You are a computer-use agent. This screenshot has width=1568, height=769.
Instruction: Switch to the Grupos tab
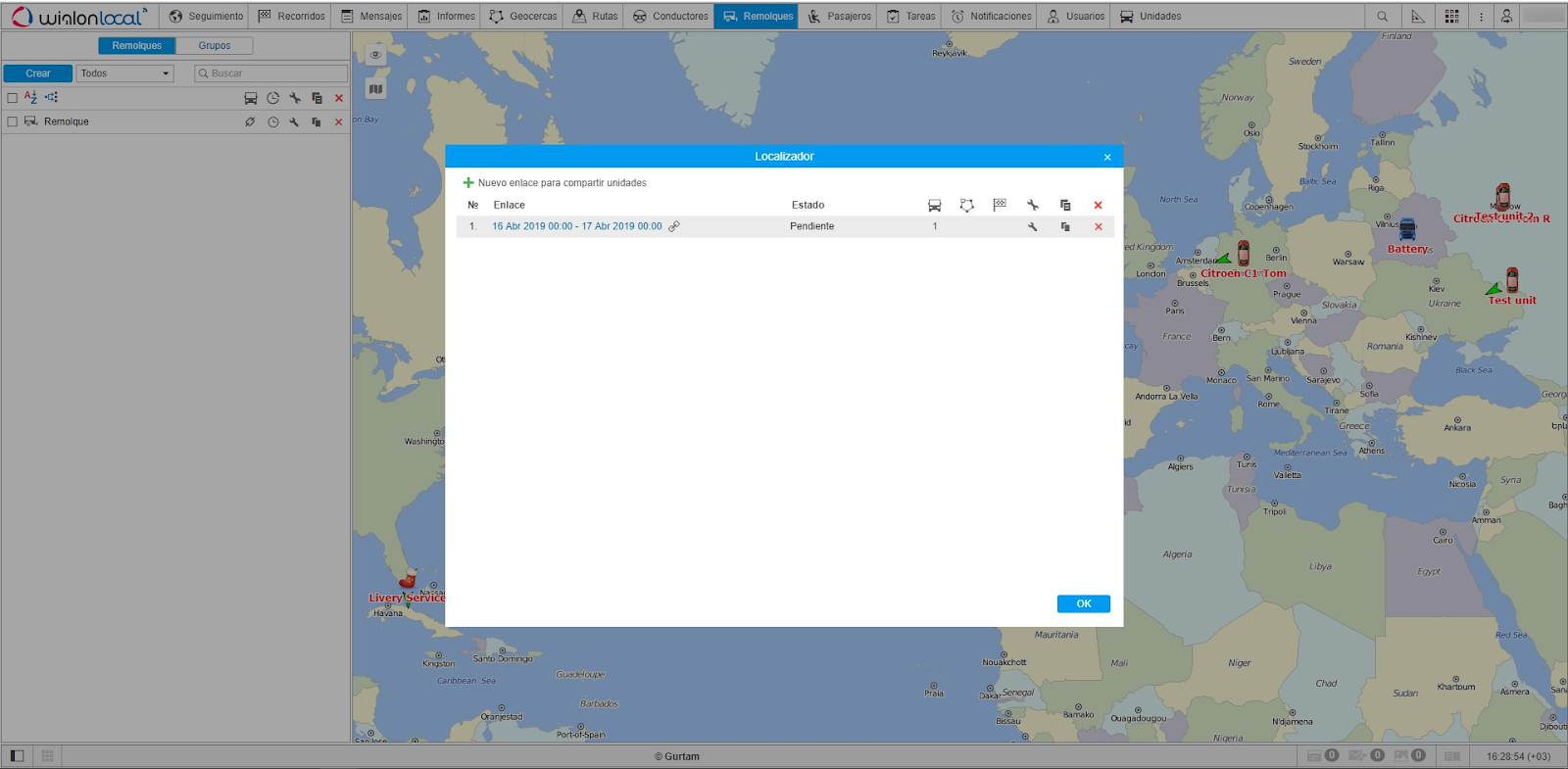[x=215, y=46]
